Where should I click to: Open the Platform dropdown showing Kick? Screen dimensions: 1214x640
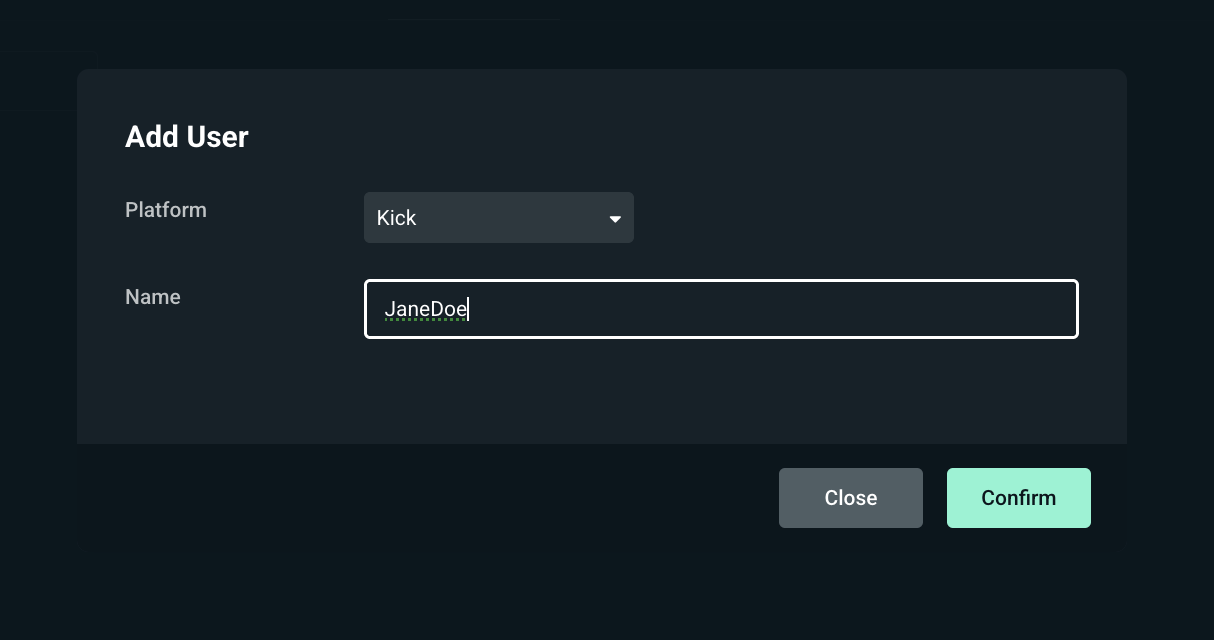(x=498, y=217)
